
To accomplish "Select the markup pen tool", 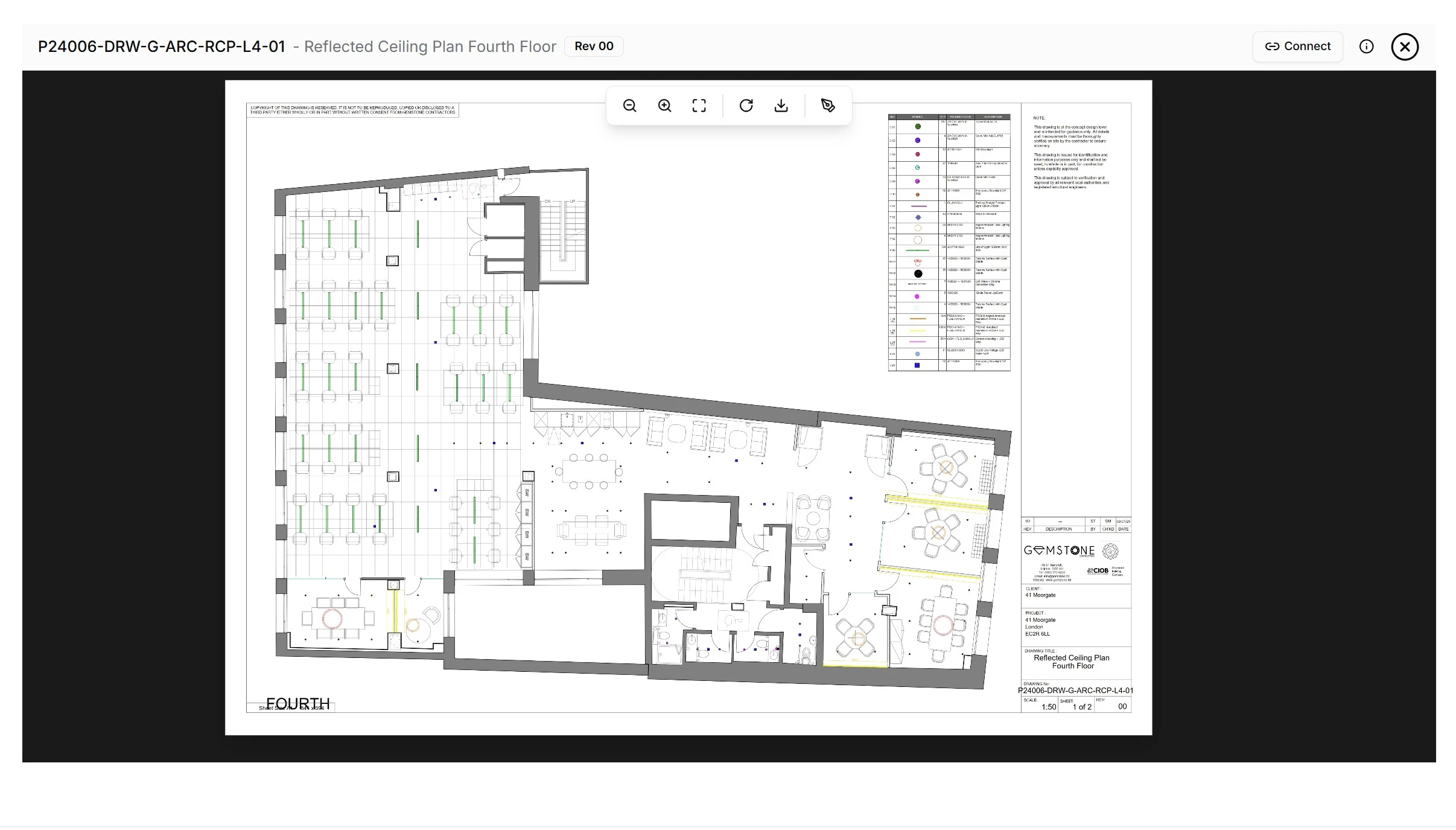I will tap(828, 105).
